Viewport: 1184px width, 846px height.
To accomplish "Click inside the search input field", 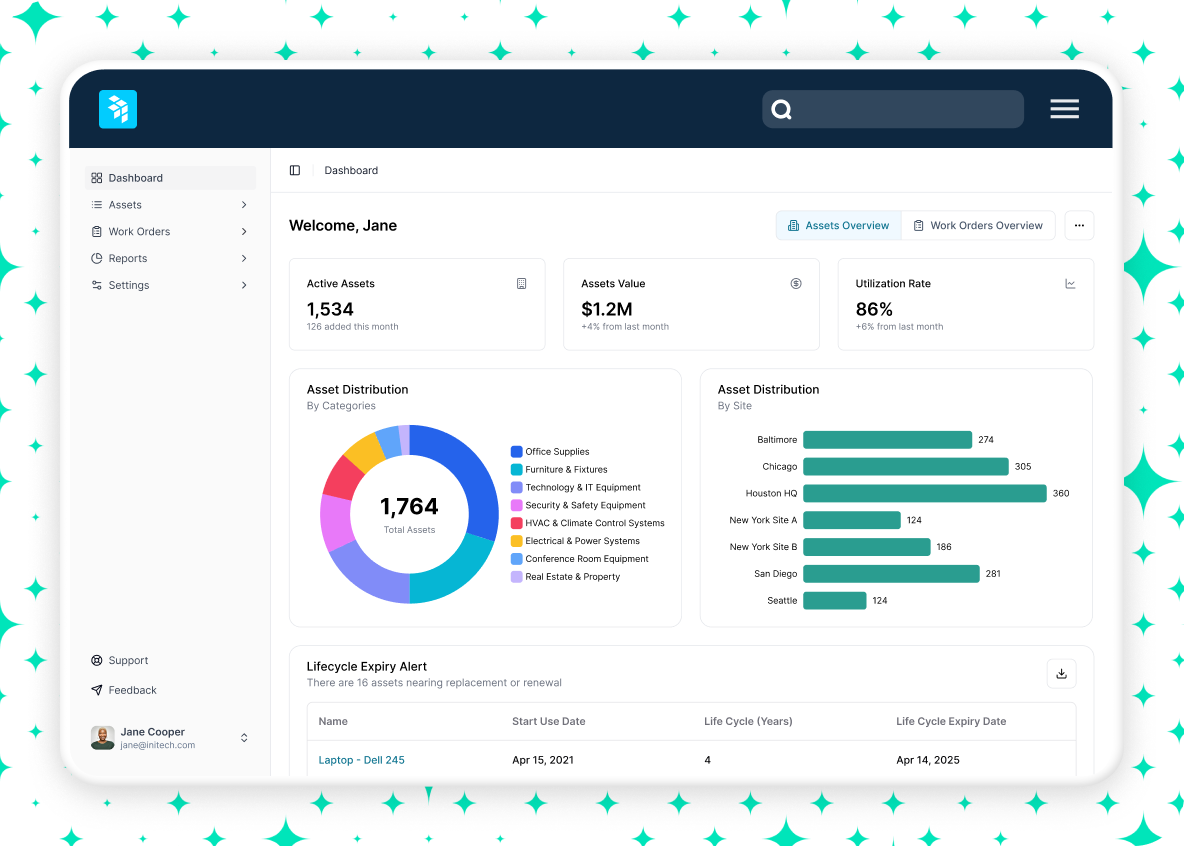I will [900, 109].
